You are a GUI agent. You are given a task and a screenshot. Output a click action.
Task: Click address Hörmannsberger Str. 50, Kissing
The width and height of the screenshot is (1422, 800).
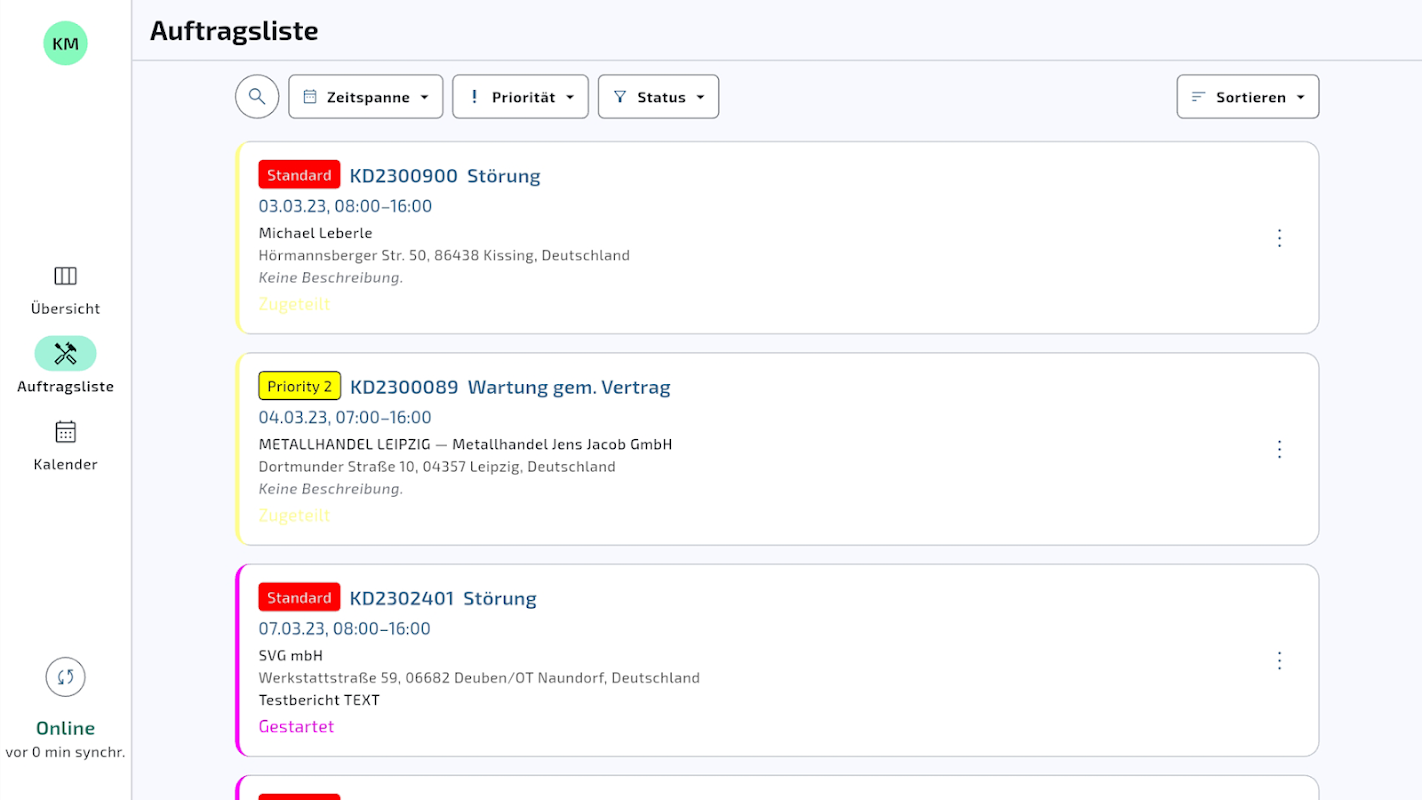click(444, 255)
